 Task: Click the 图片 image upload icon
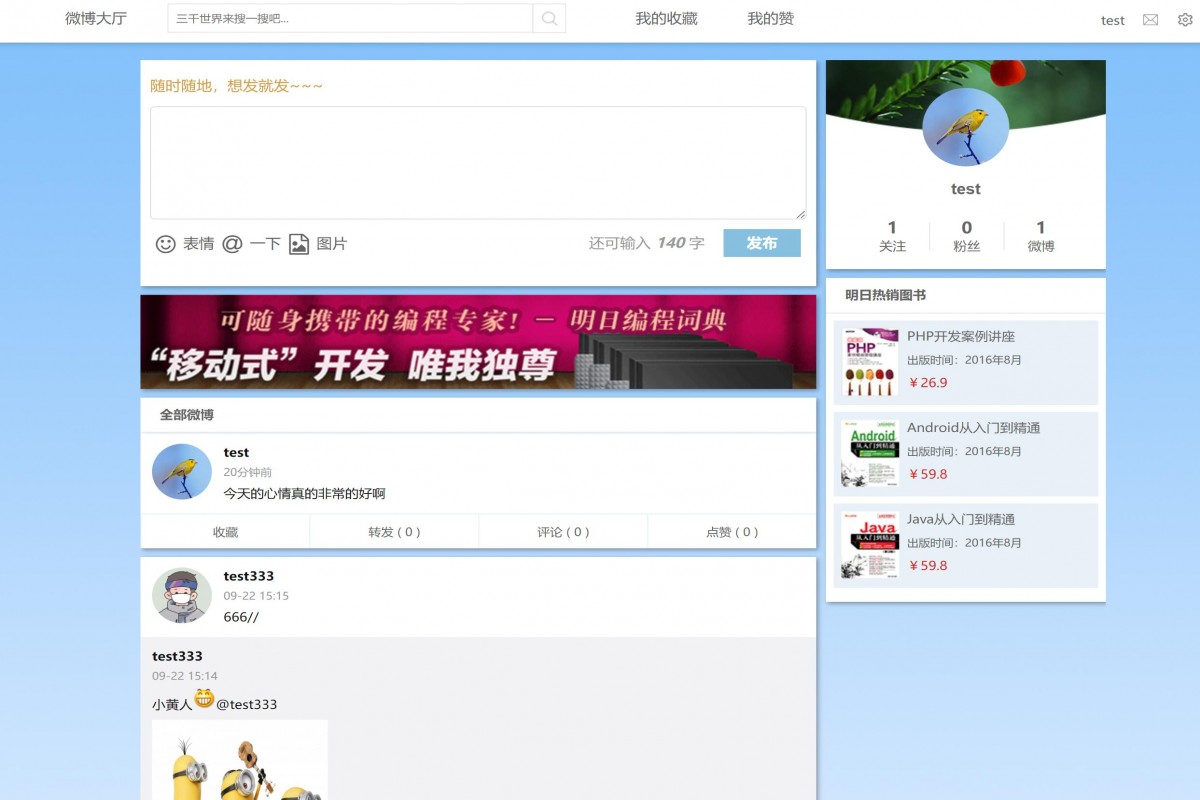[299, 243]
